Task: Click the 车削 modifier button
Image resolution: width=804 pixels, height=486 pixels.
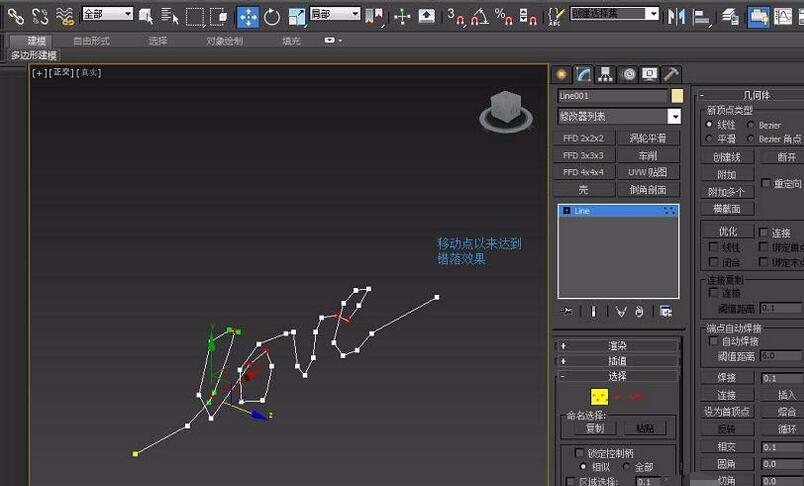Action: [x=648, y=155]
